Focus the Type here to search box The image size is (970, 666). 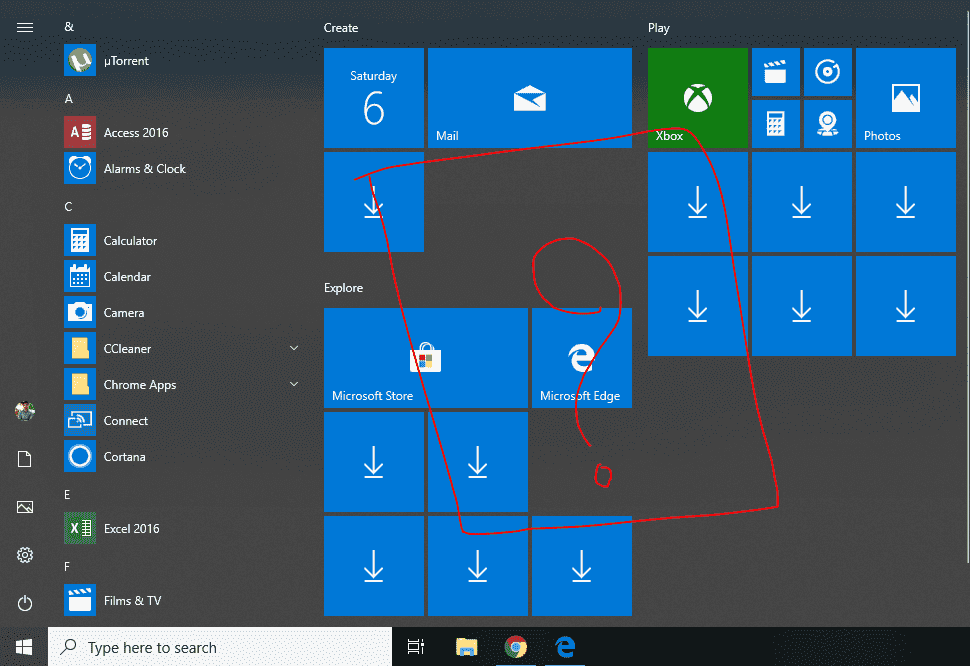220,647
